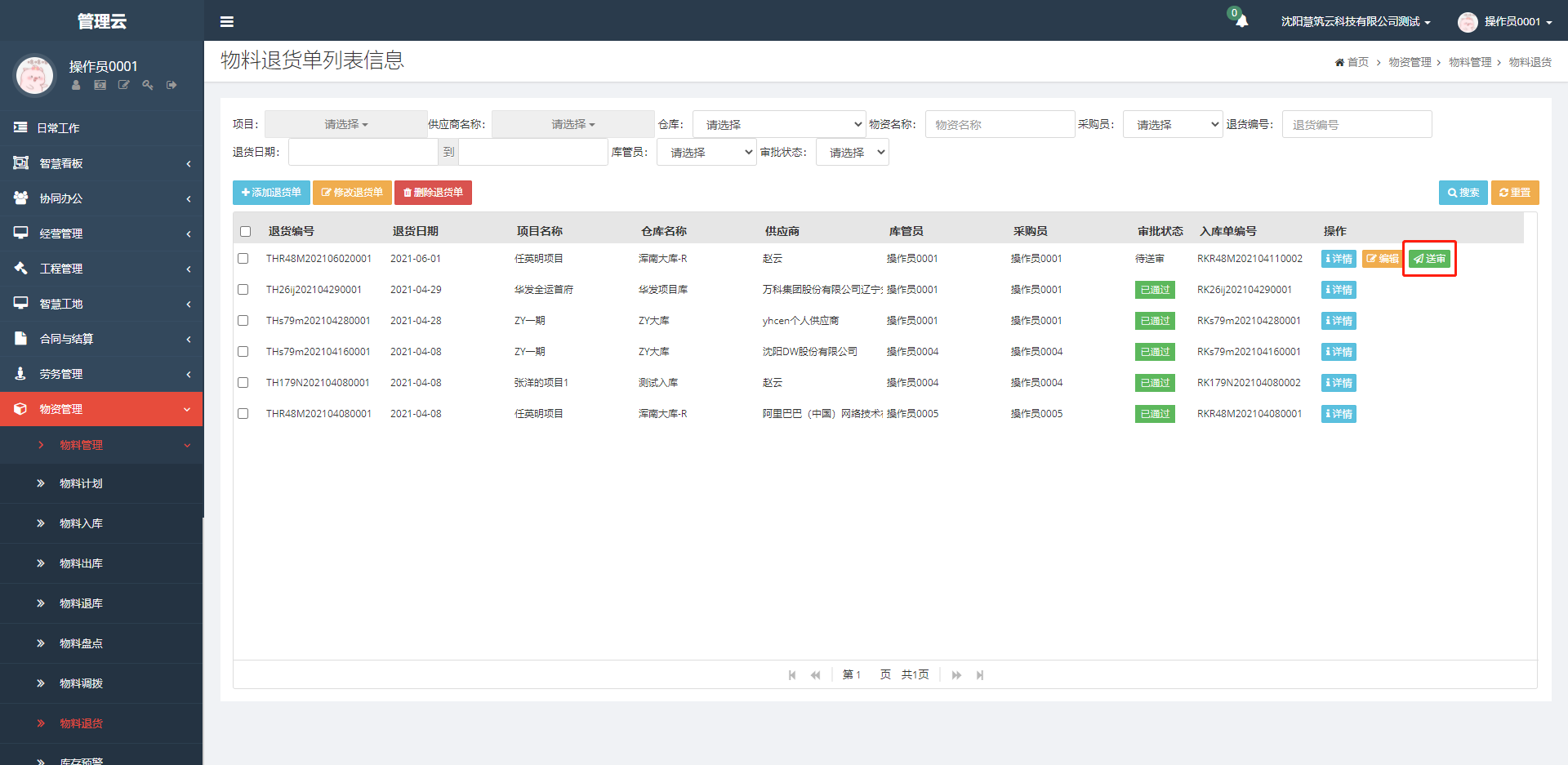Click the 退货日期 start date field
Screen dimensions: 1568x765
pos(363,152)
